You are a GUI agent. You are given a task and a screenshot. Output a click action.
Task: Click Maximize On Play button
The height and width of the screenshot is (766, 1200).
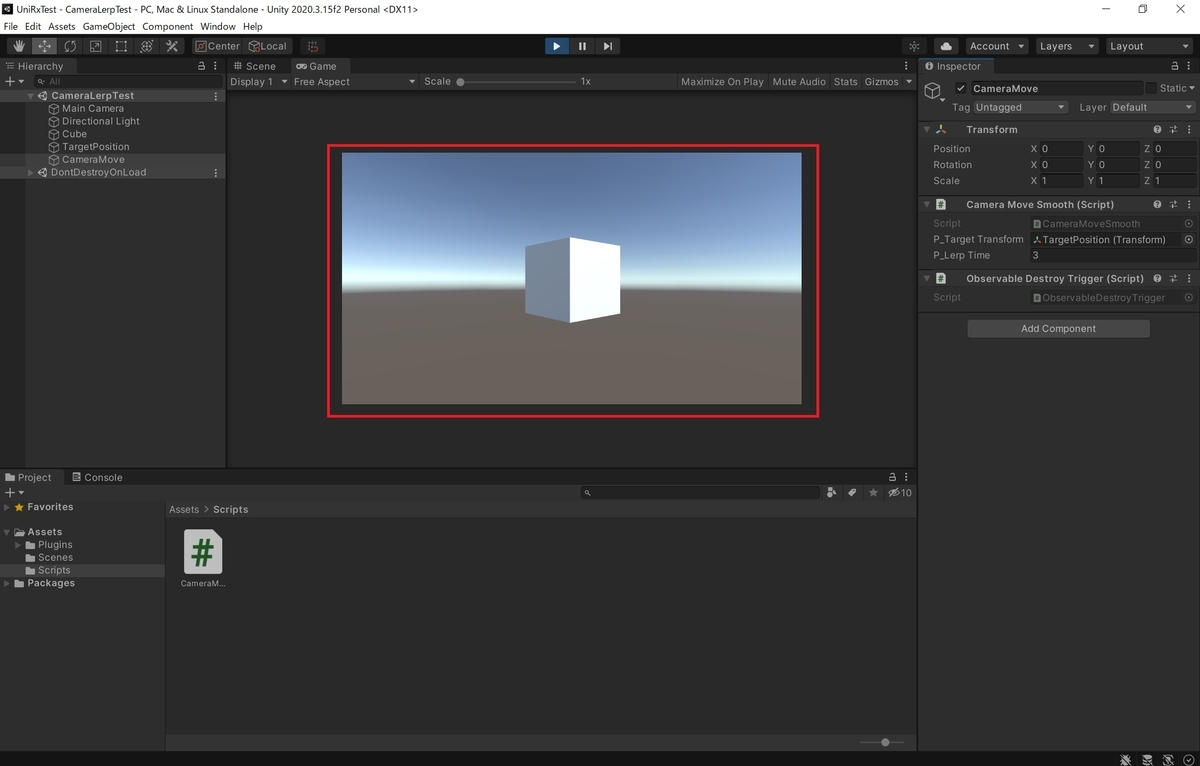(x=722, y=82)
